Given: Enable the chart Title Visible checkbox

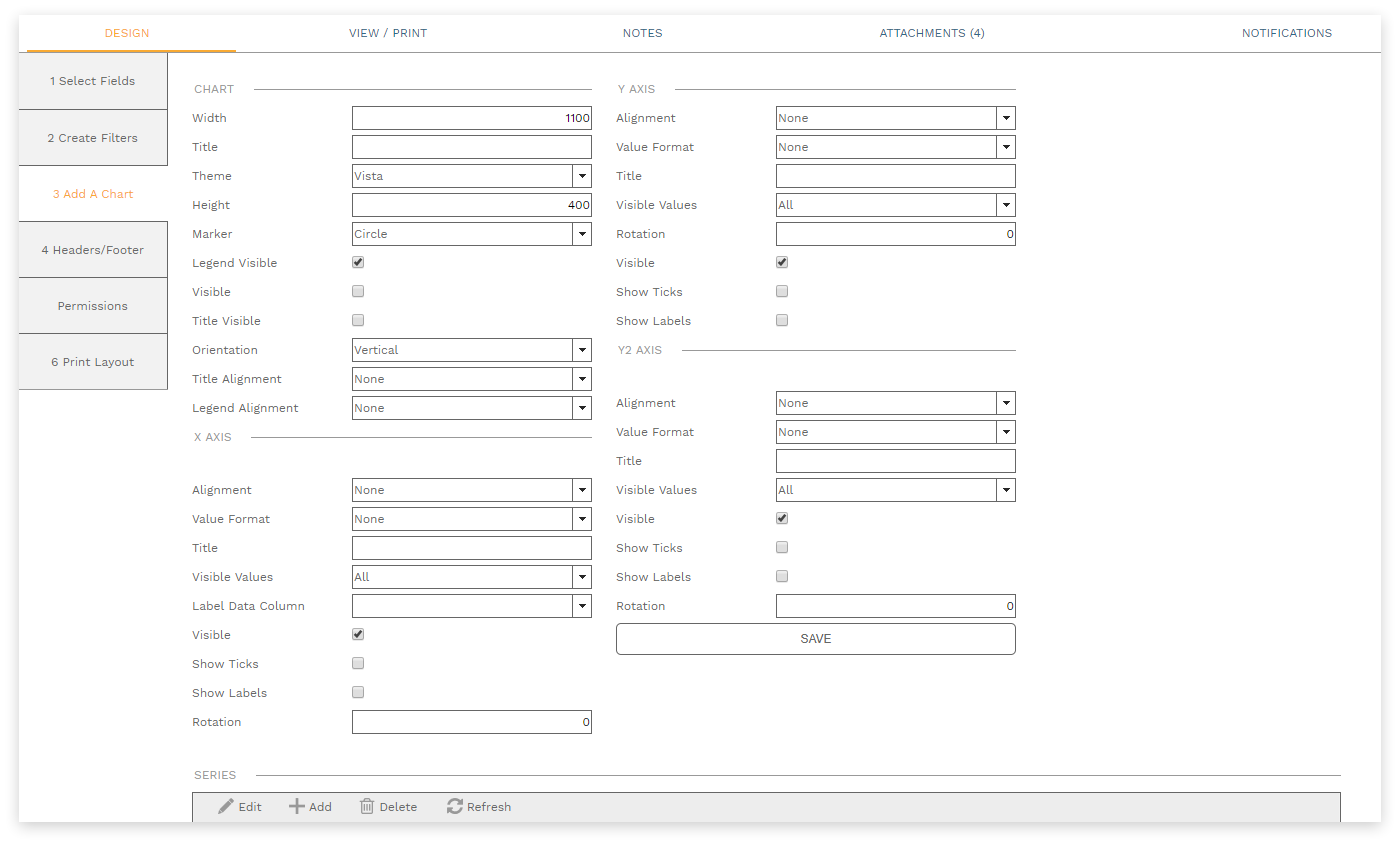Looking at the screenshot, I should click(358, 321).
